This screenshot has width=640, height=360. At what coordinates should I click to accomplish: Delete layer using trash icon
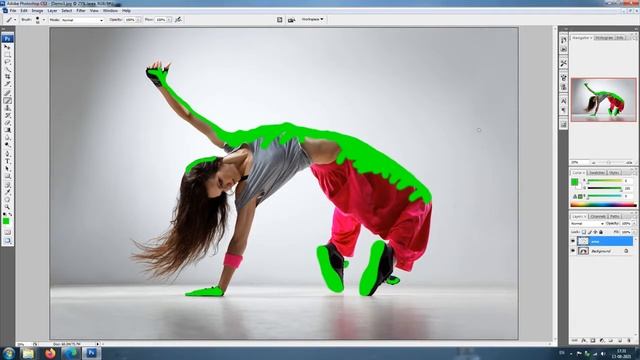(x=629, y=340)
